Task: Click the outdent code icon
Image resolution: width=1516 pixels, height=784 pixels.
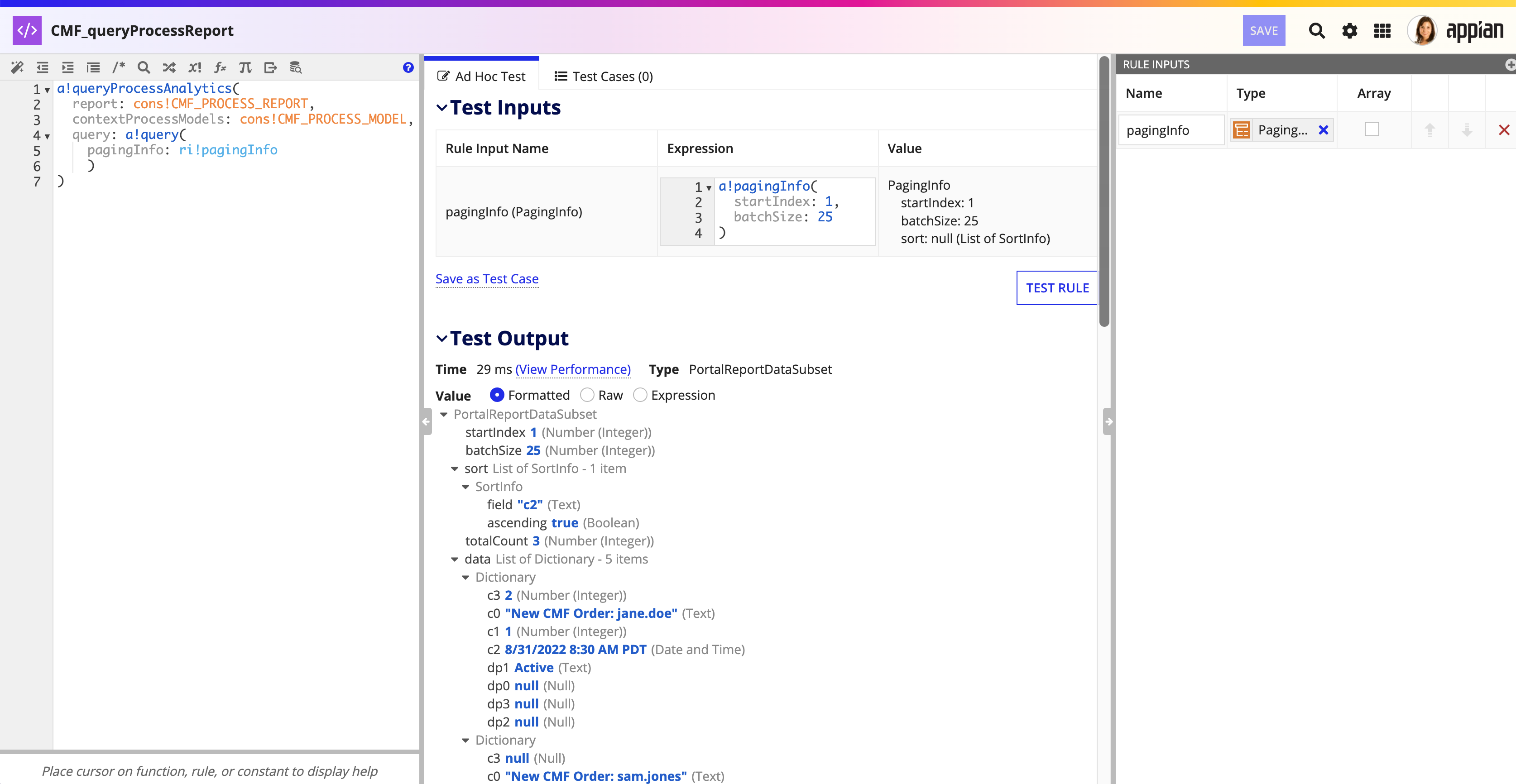Action: 43,67
